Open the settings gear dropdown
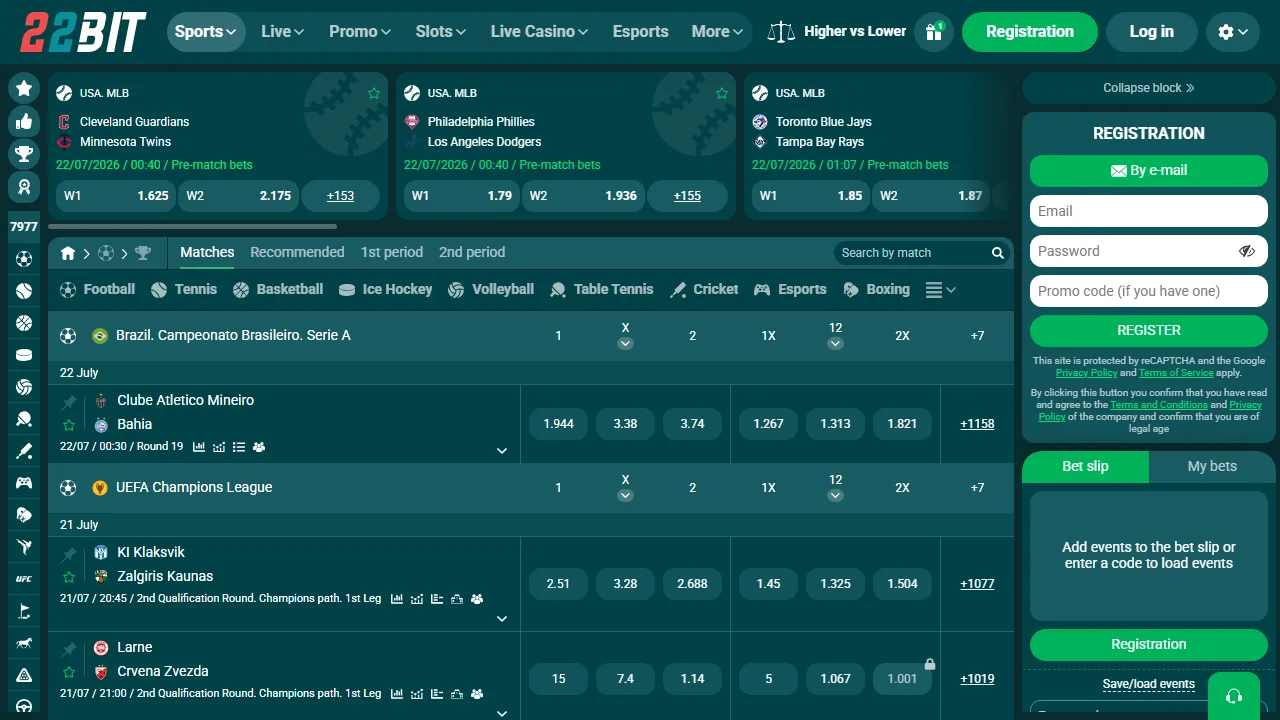The width and height of the screenshot is (1280, 720). [x=1233, y=32]
